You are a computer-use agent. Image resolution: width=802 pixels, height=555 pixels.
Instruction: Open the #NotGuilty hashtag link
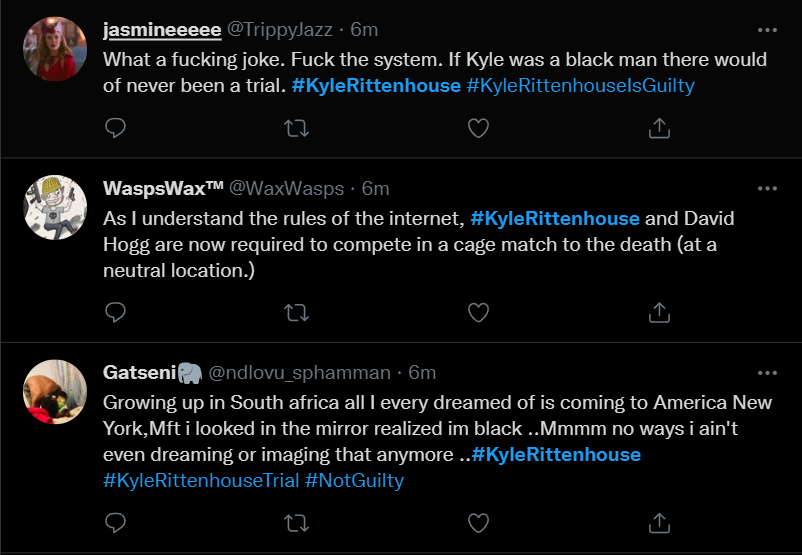pyautogui.click(x=354, y=481)
